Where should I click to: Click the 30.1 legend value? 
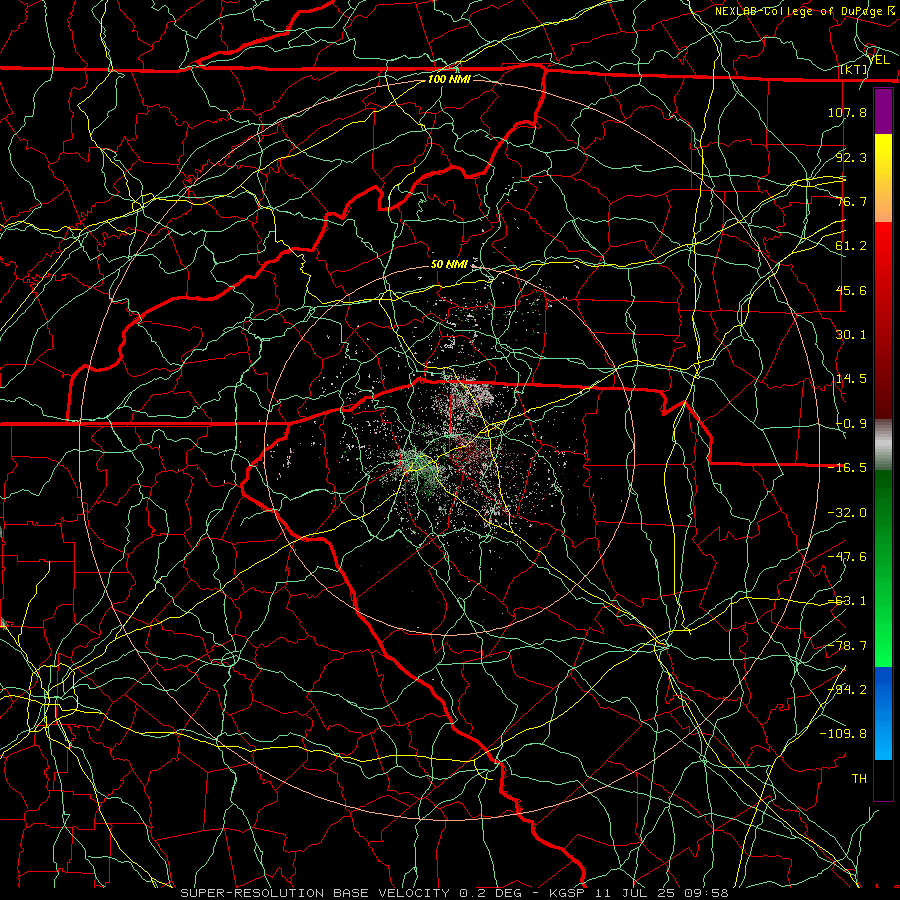point(851,335)
